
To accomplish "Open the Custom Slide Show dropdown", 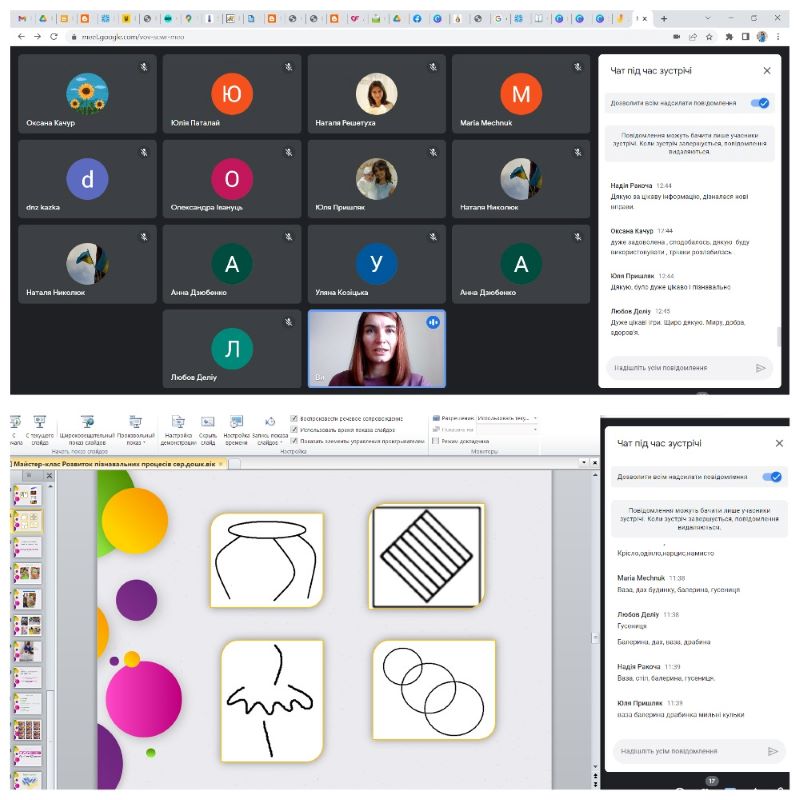I will pos(135,430).
